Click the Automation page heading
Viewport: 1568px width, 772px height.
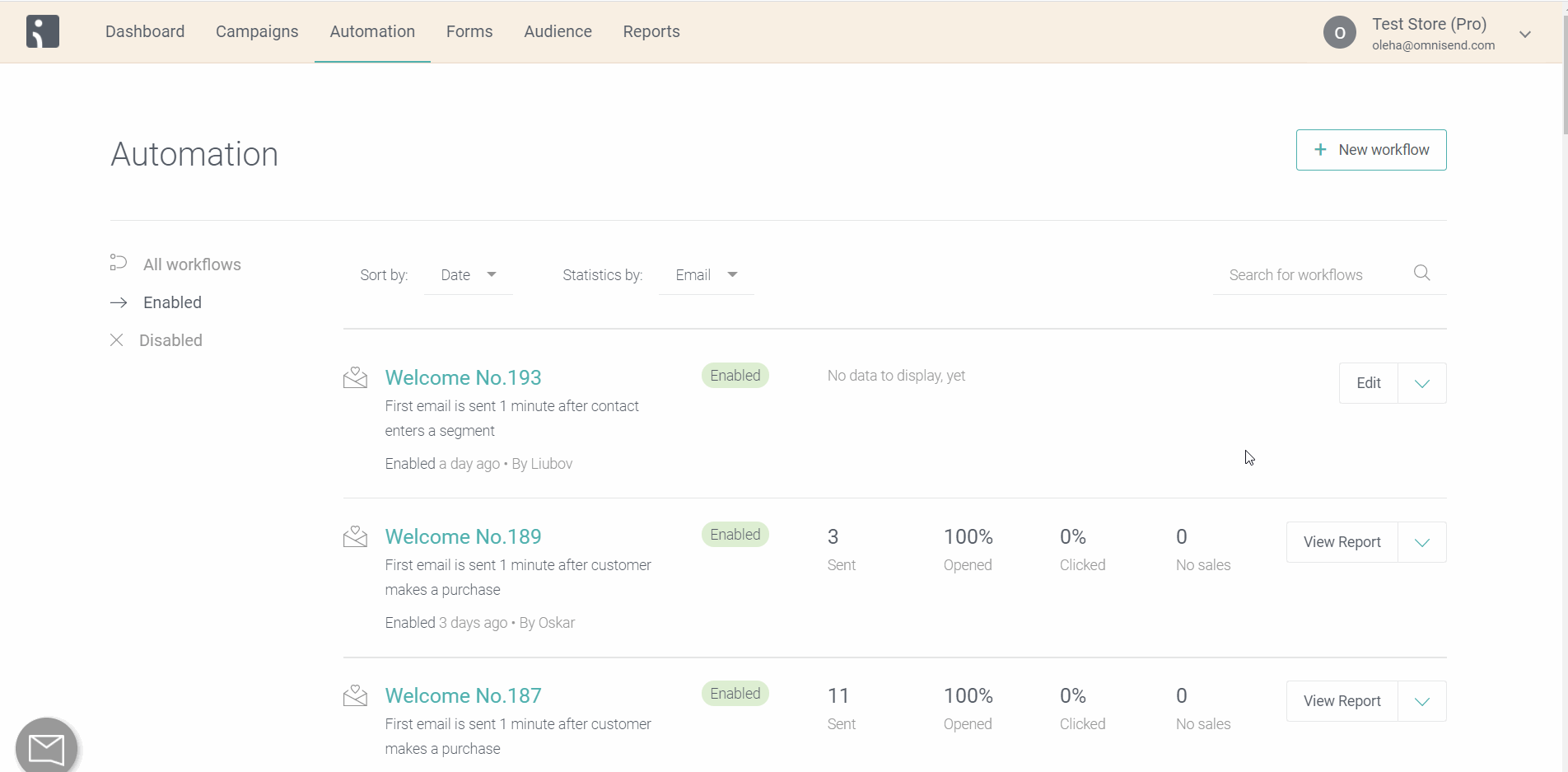194,154
